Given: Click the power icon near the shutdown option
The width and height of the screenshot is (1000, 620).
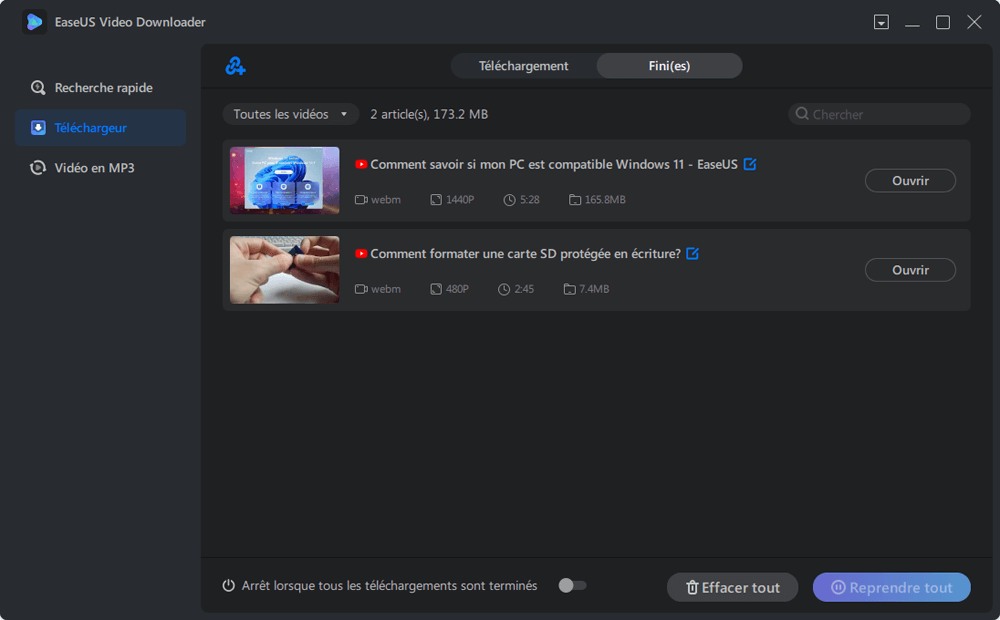Looking at the screenshot, I should (230, 587).
